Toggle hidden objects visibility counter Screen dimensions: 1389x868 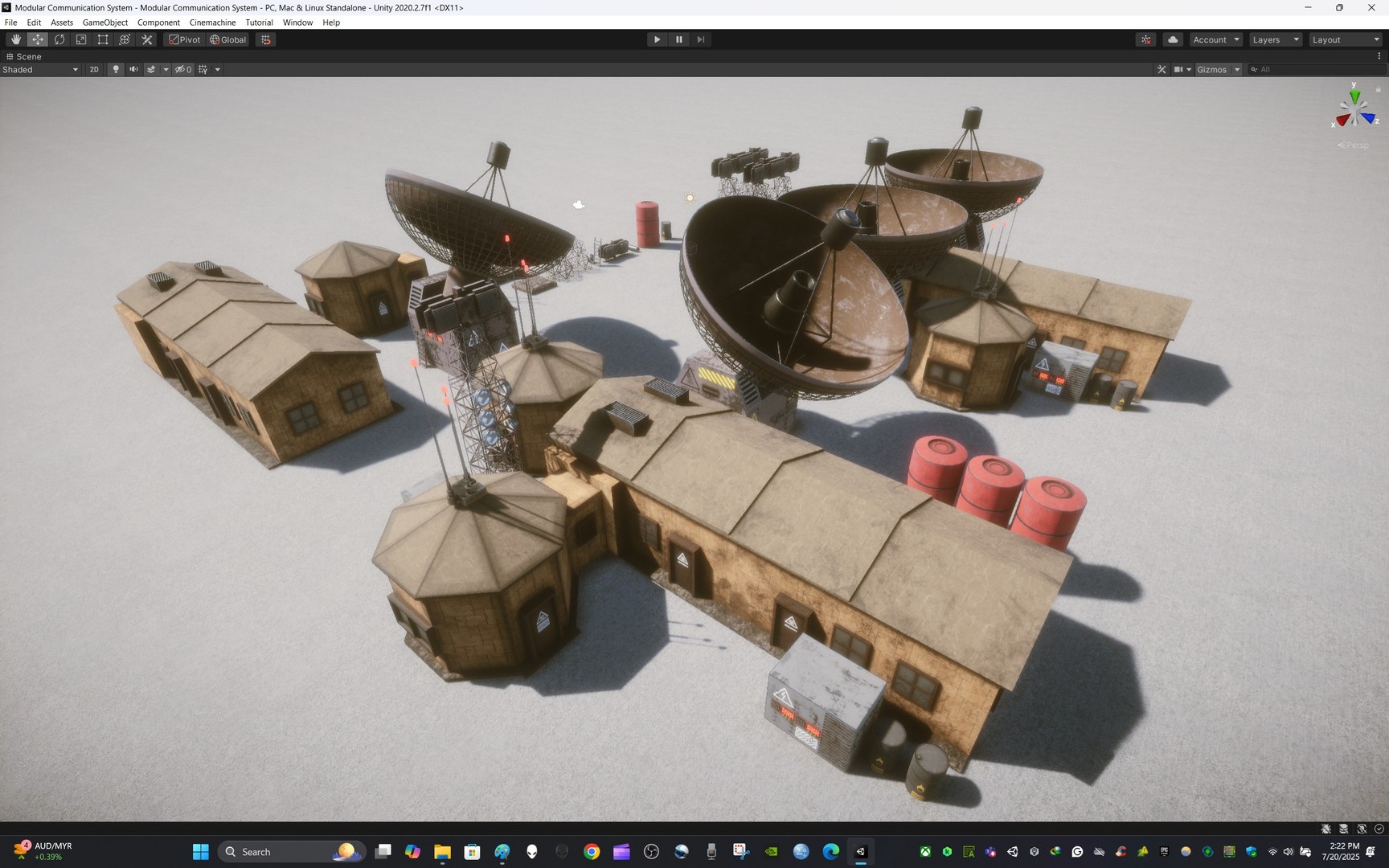(x=183, y=70)
